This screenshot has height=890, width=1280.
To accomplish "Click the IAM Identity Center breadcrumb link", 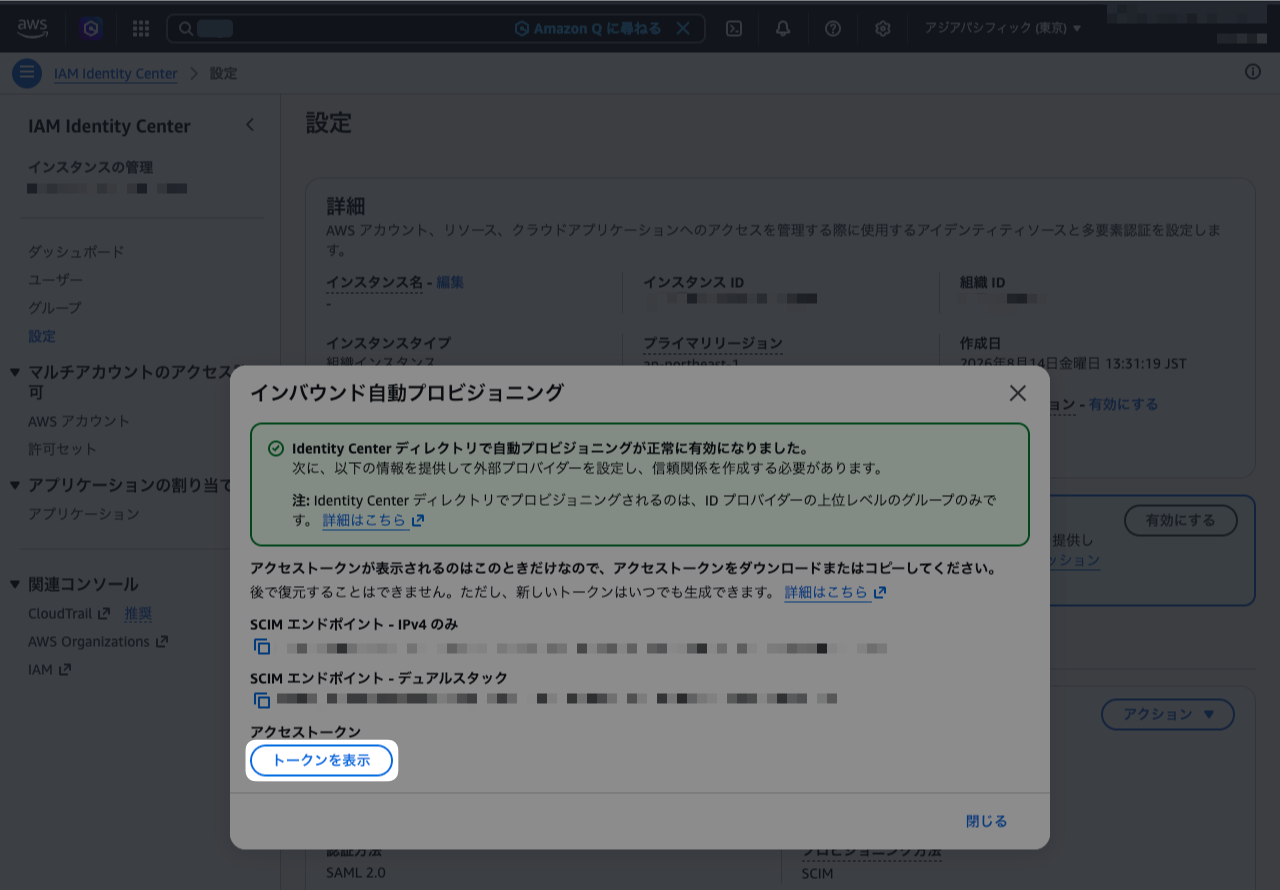I will [116, 73].
